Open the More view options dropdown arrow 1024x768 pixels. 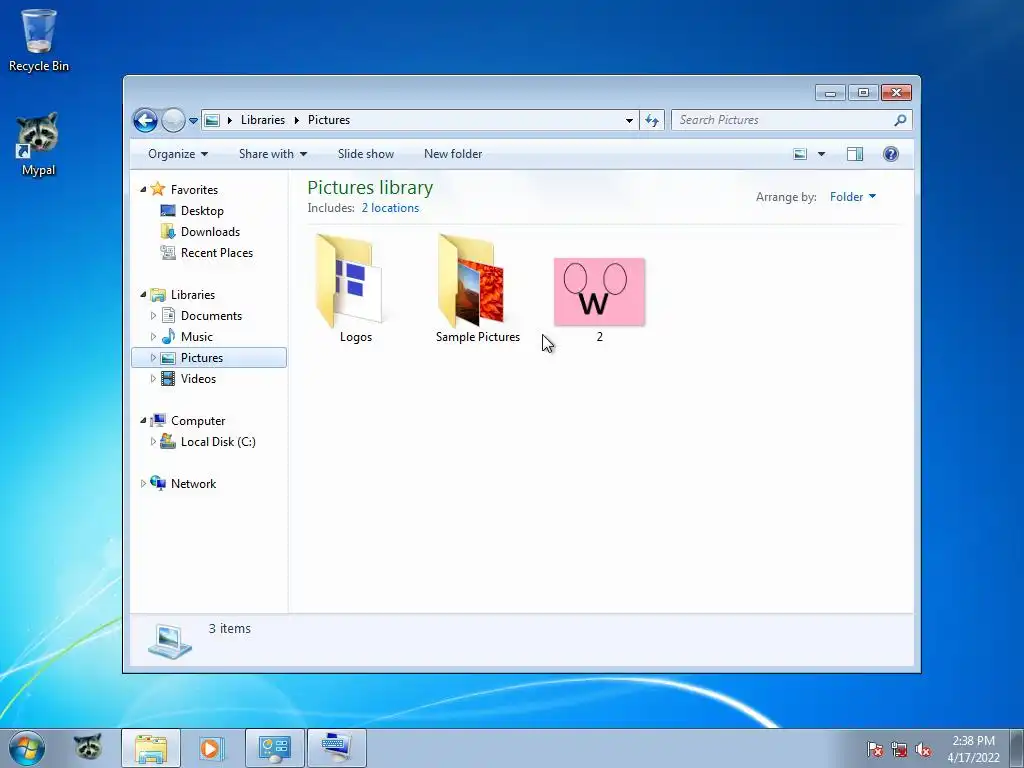click(x=822, y=154)
